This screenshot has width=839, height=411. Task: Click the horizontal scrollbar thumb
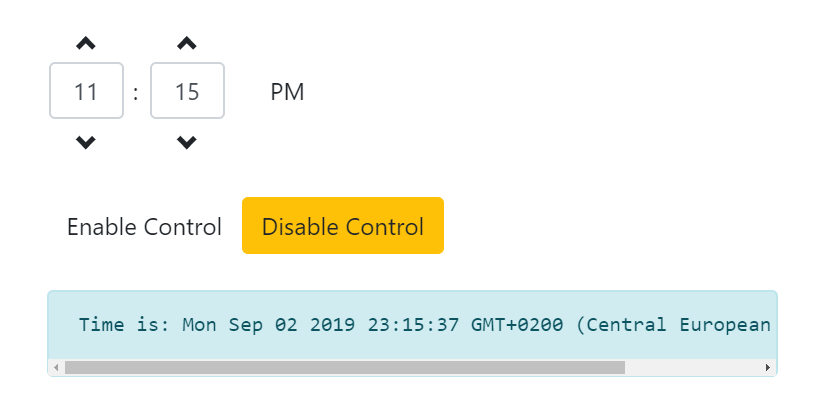click(x=345, y=368)
